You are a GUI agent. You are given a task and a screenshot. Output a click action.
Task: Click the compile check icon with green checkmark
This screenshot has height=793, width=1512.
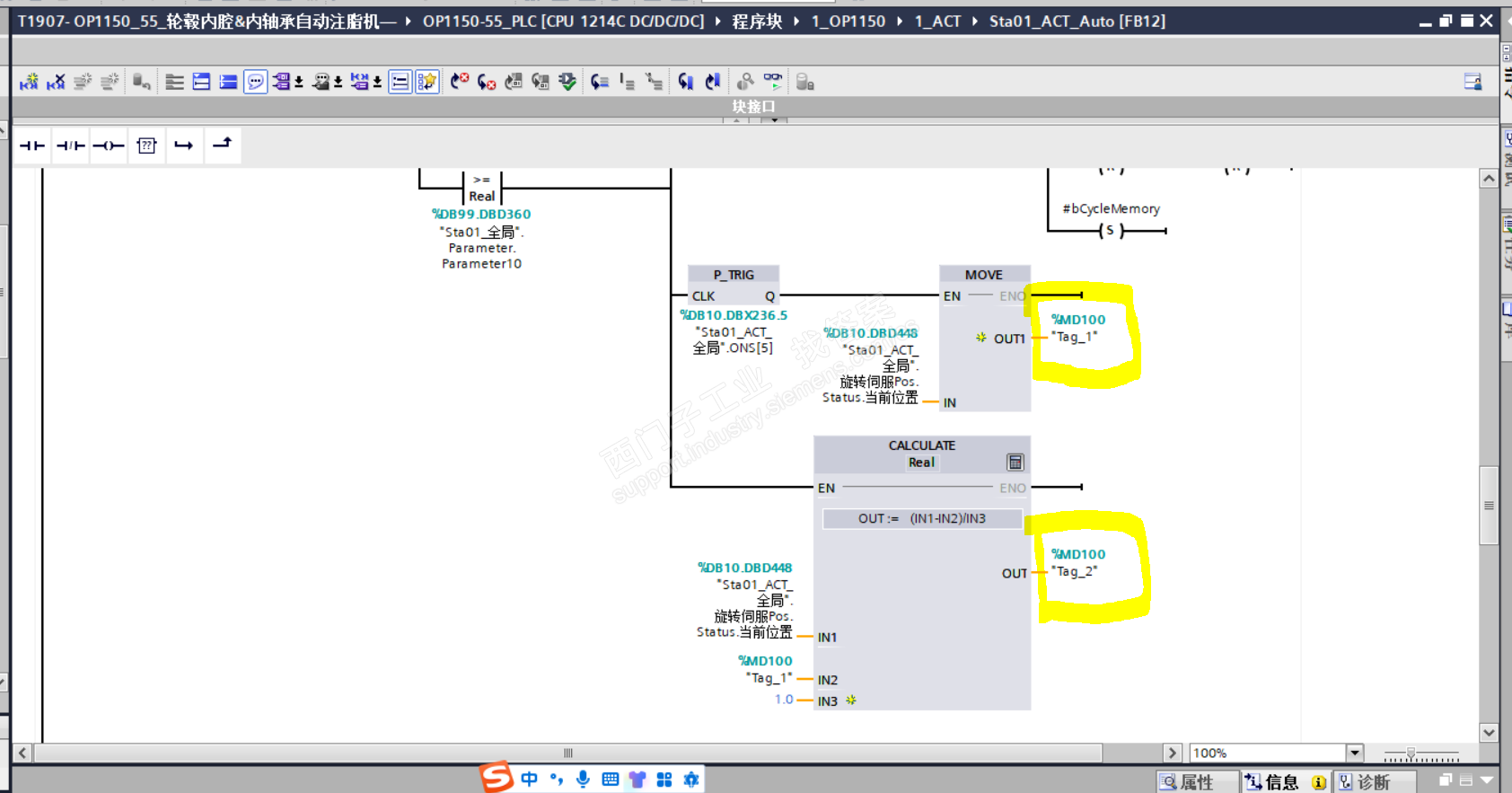pos(567,82)
